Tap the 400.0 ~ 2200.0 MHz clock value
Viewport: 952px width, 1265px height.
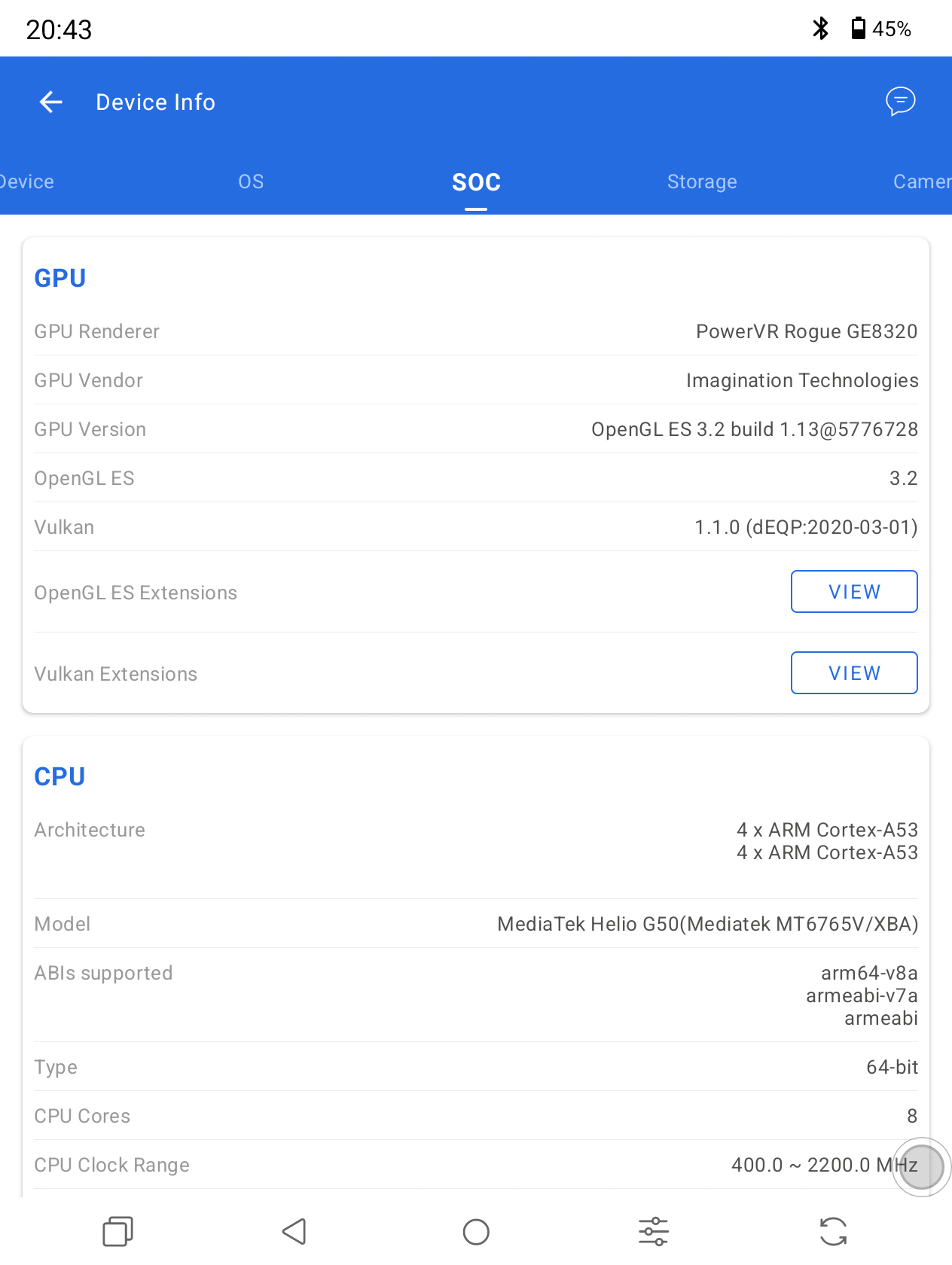[825, 1165]
